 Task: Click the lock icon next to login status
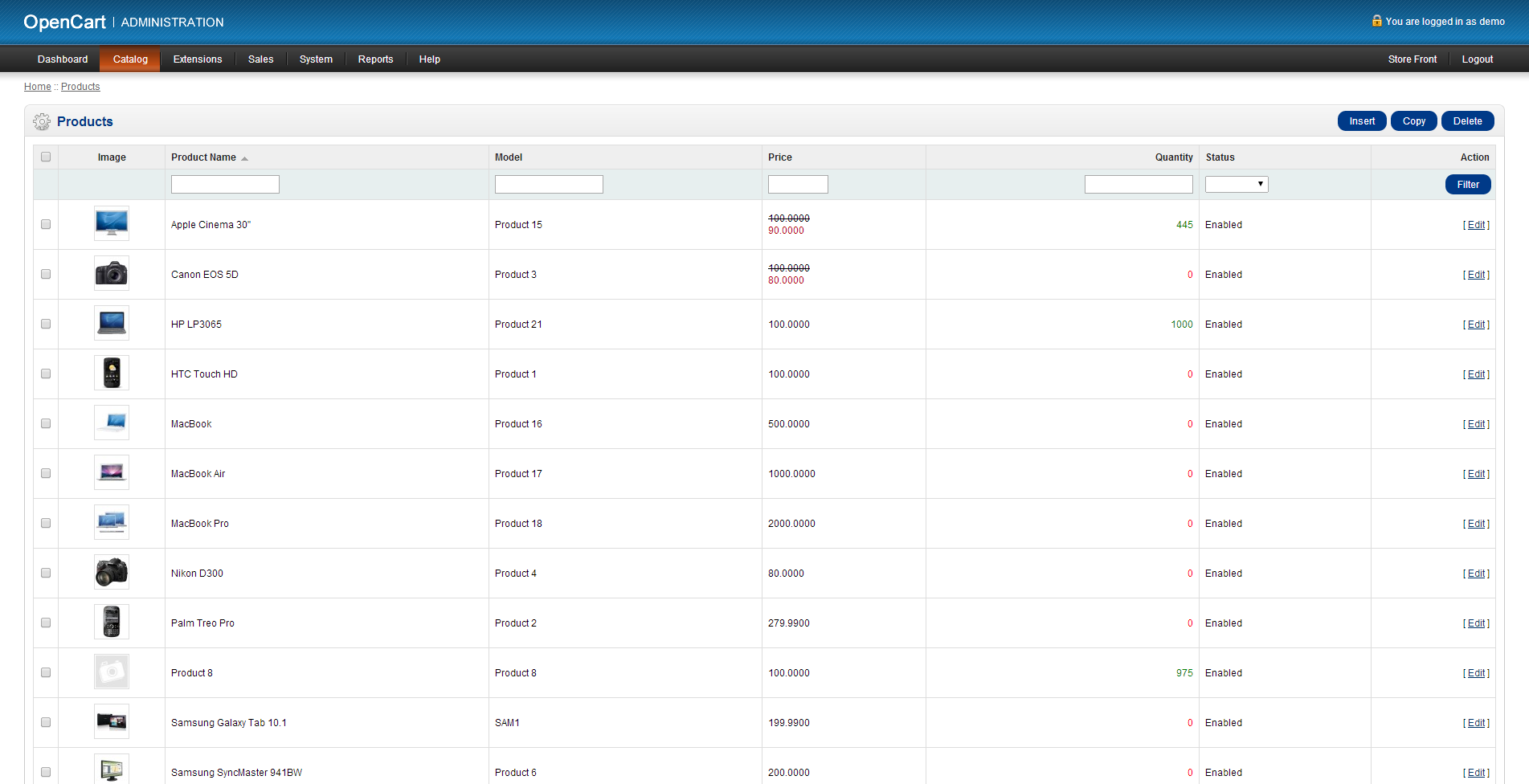click(1376, 21)
